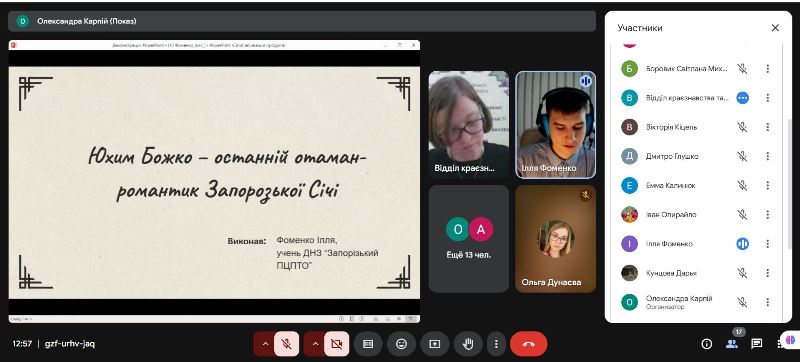This screenshot has width=800, height=362.
Task: Click photo avatar of Кунцова Дарья
Action: (630, 273)
